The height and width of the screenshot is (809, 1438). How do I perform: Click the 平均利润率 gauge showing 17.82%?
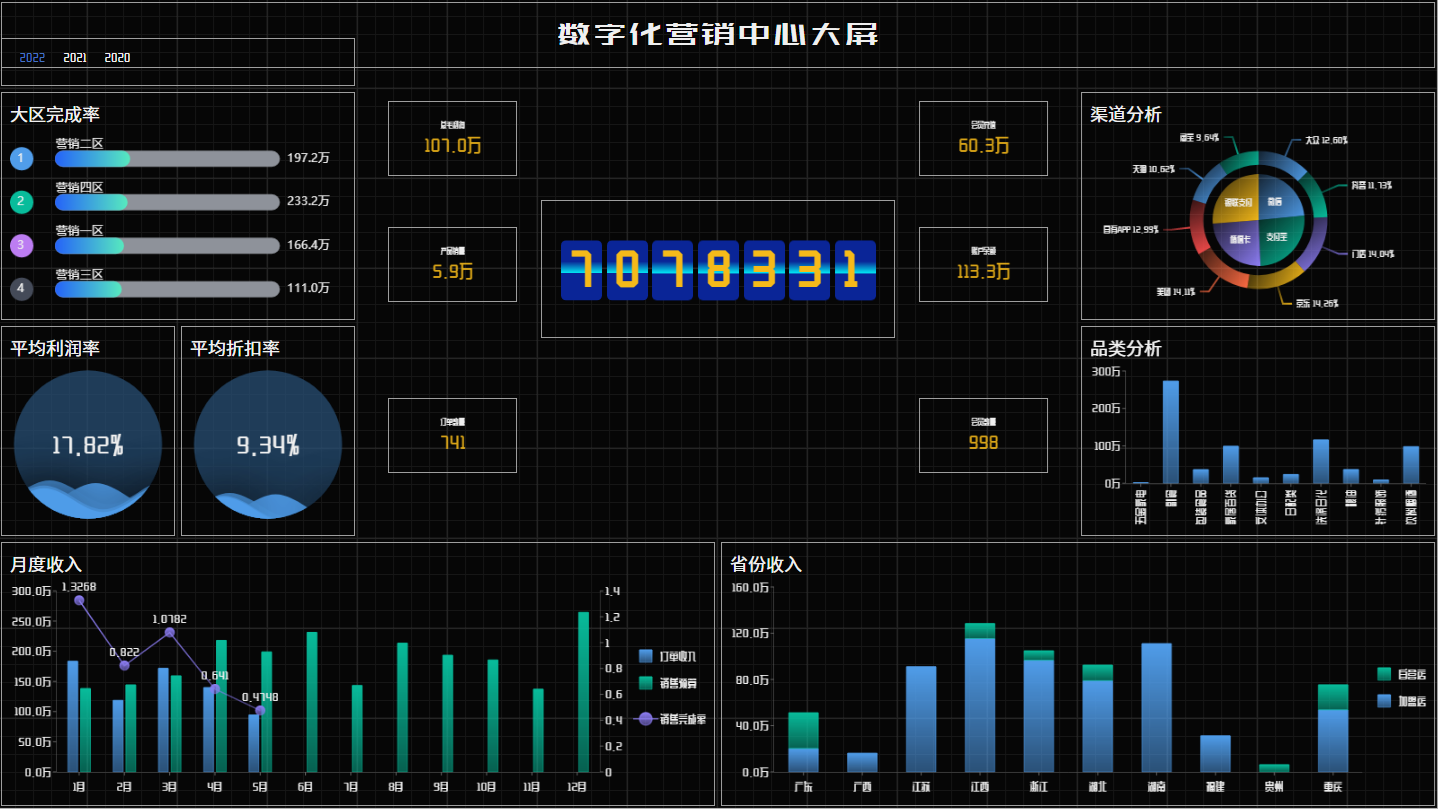pos(88,445)
